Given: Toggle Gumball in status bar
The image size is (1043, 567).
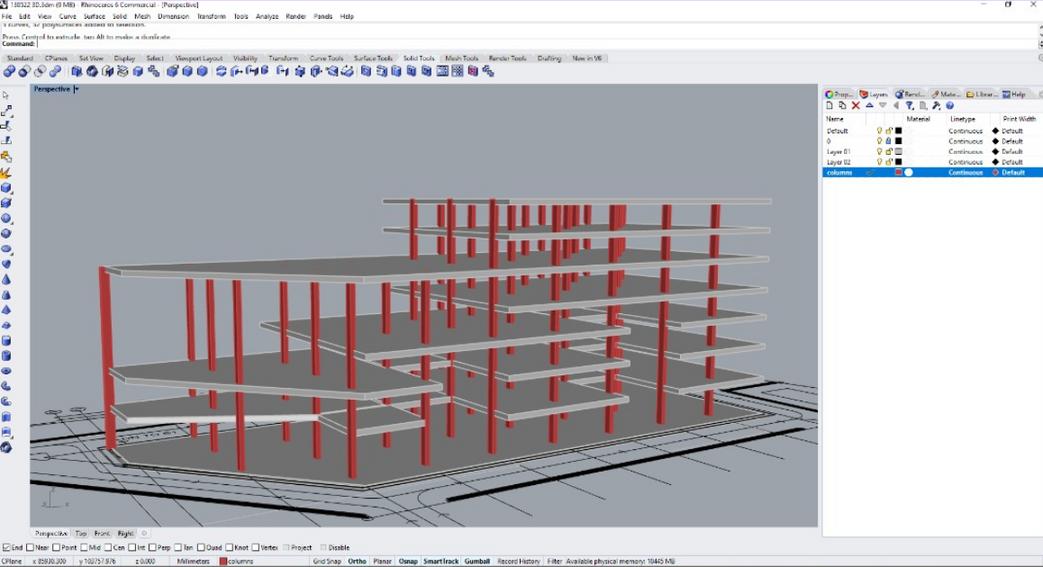Looking at the screenshot, I should tap(477, 562).
